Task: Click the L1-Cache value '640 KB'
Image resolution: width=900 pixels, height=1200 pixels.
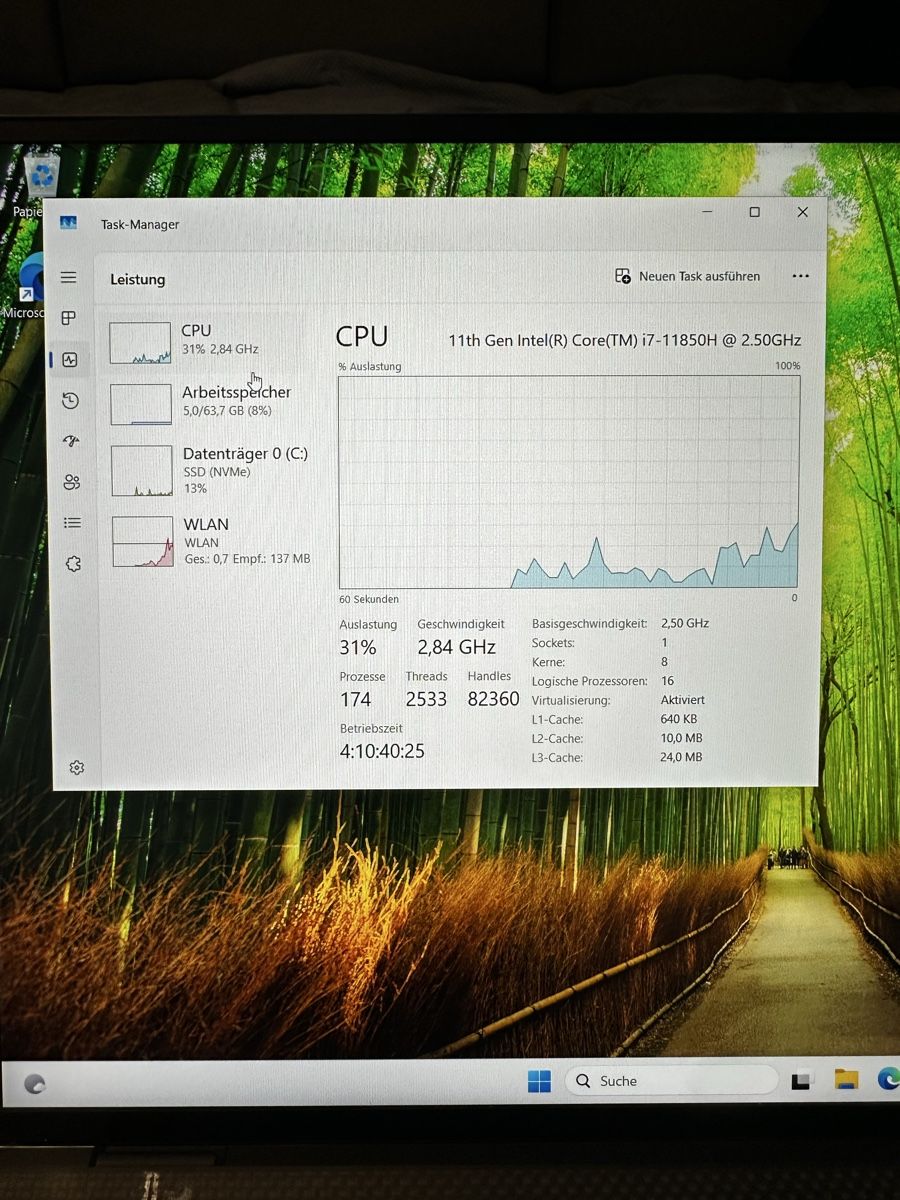Action: 679,719
